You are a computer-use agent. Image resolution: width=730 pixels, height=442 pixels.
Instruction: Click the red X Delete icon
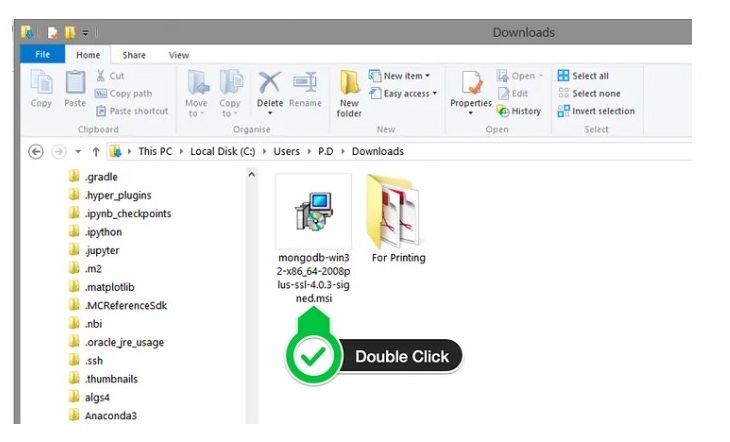pos(270,83)
